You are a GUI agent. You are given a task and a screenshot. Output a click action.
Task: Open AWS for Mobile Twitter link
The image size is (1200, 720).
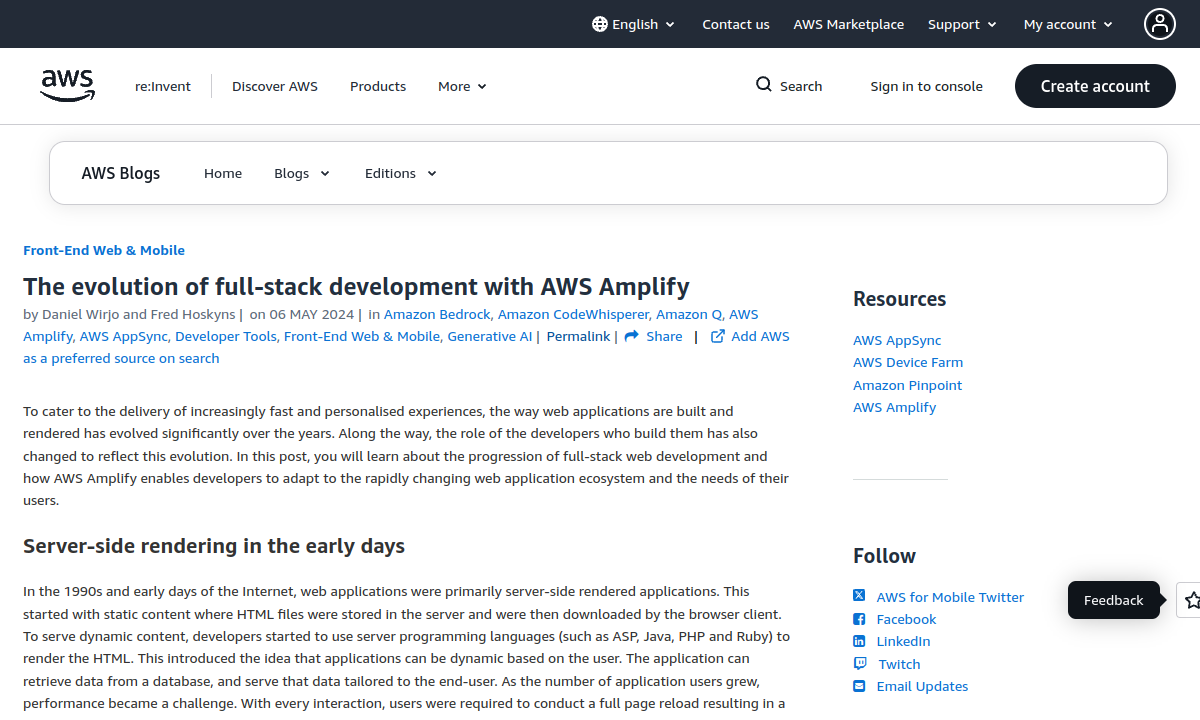click(950, 597)
